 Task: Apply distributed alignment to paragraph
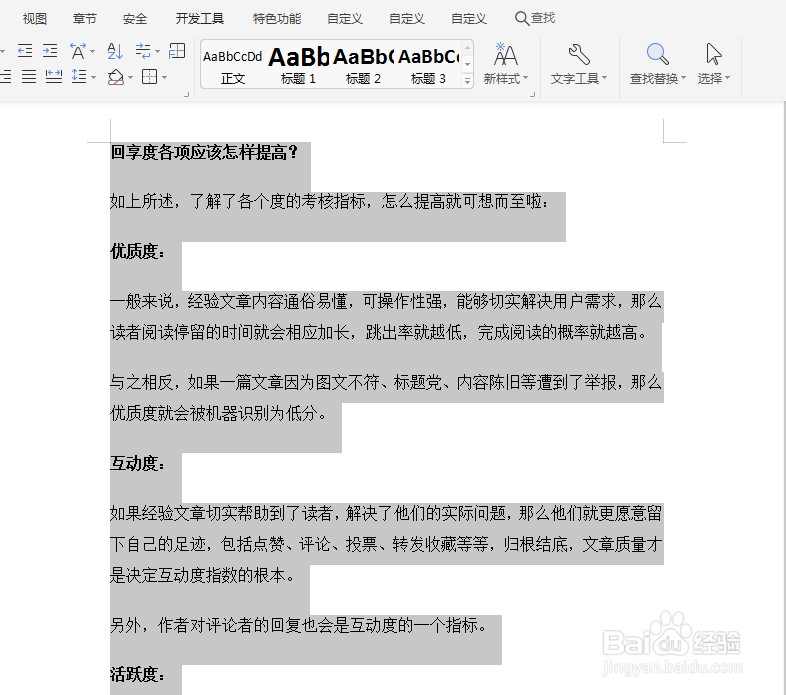(54, 77)
